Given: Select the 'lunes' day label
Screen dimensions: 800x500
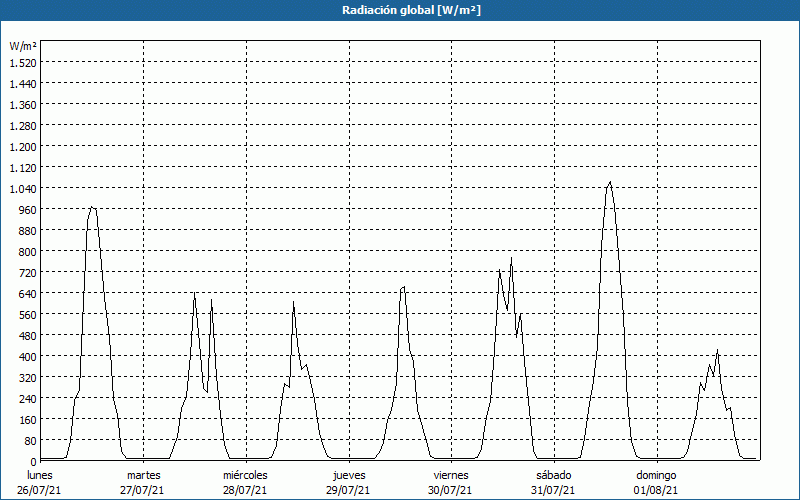Looking at the screenshot, I should click(x=40, y=475).
